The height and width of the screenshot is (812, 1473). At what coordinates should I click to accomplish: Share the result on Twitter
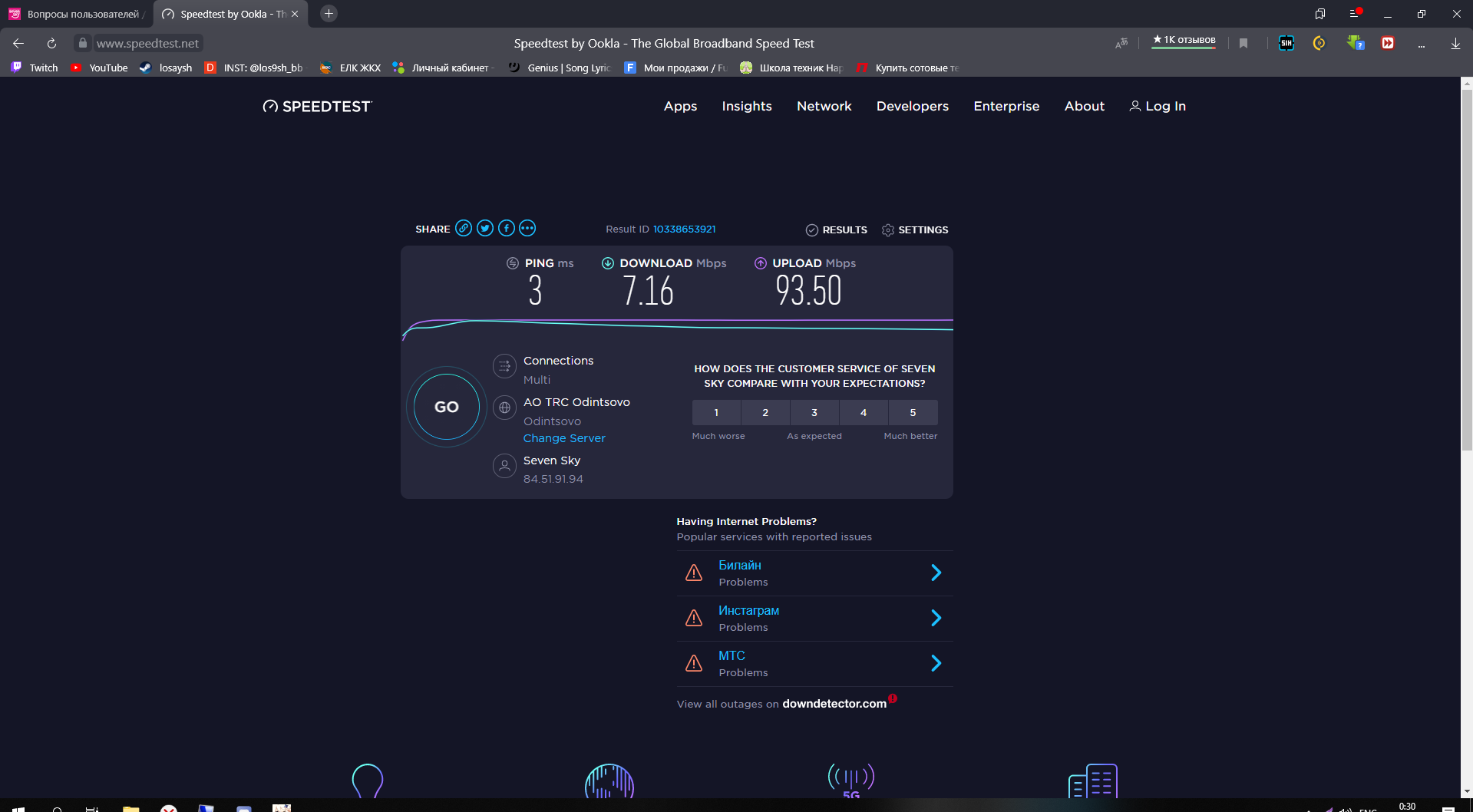(x=485, y=228)
